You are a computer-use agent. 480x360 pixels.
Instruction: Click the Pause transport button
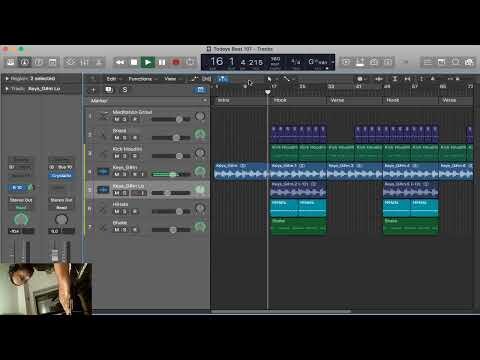tap(162, 62)
